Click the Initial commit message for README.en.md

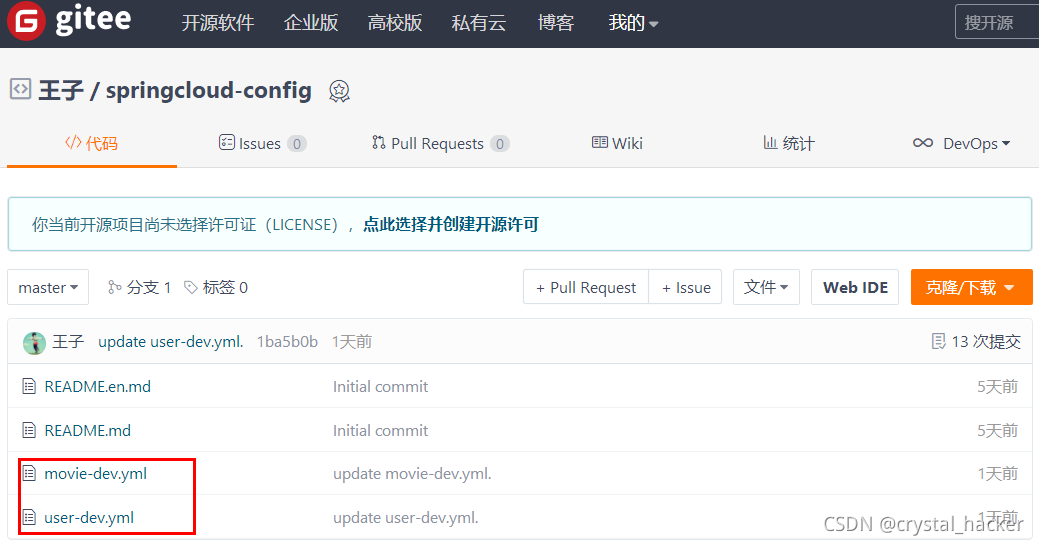[380, 386]
